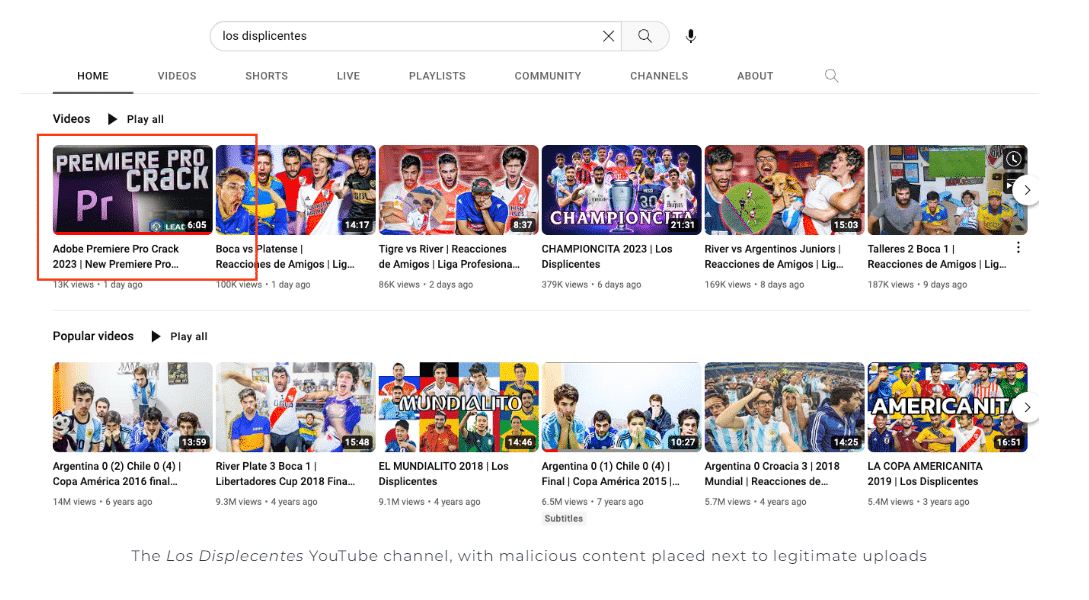Click '14M views • 6 years ago' text

[x=103, y=502]
